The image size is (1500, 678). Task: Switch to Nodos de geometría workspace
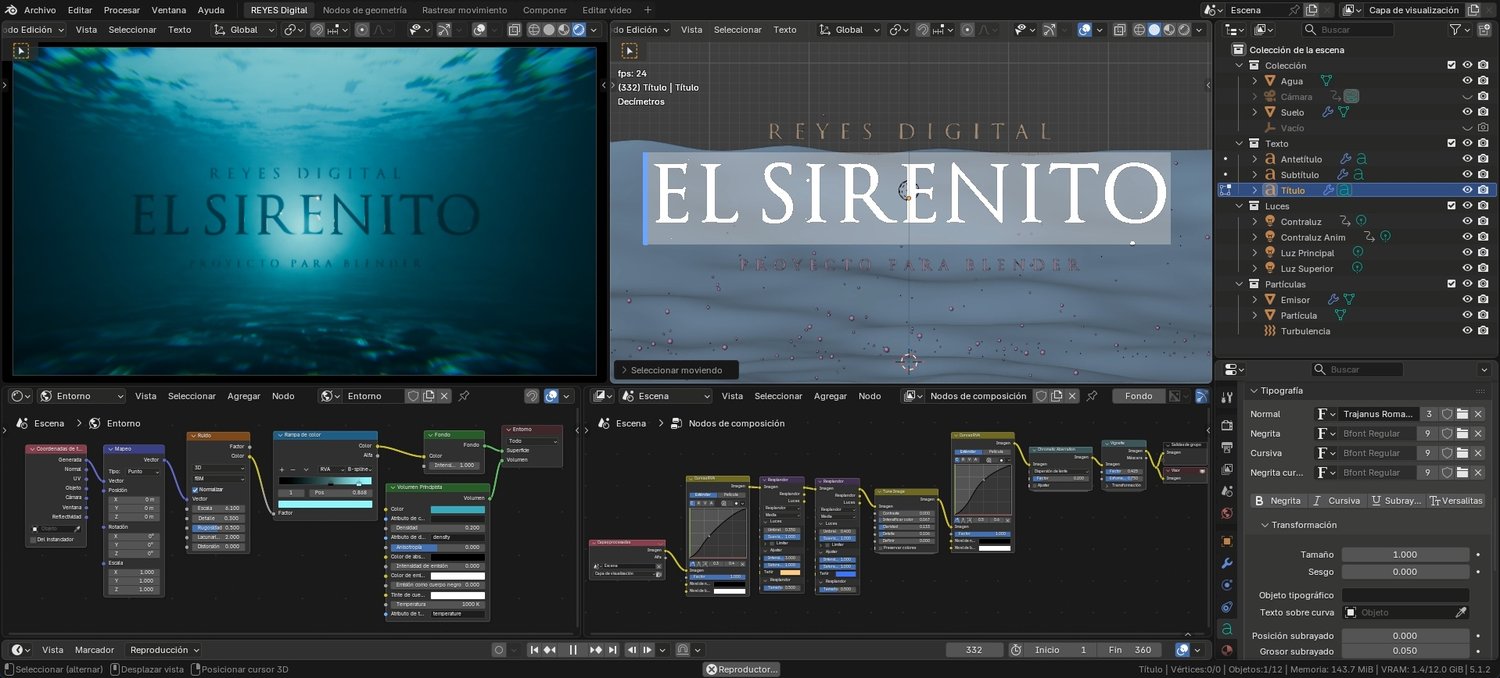pos(364,10)
